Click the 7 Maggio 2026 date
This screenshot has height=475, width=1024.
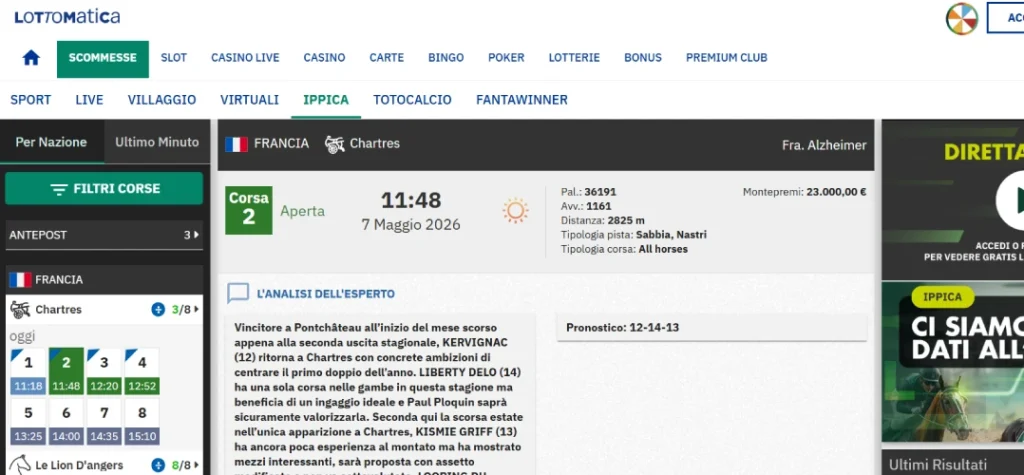coord(411,225)
